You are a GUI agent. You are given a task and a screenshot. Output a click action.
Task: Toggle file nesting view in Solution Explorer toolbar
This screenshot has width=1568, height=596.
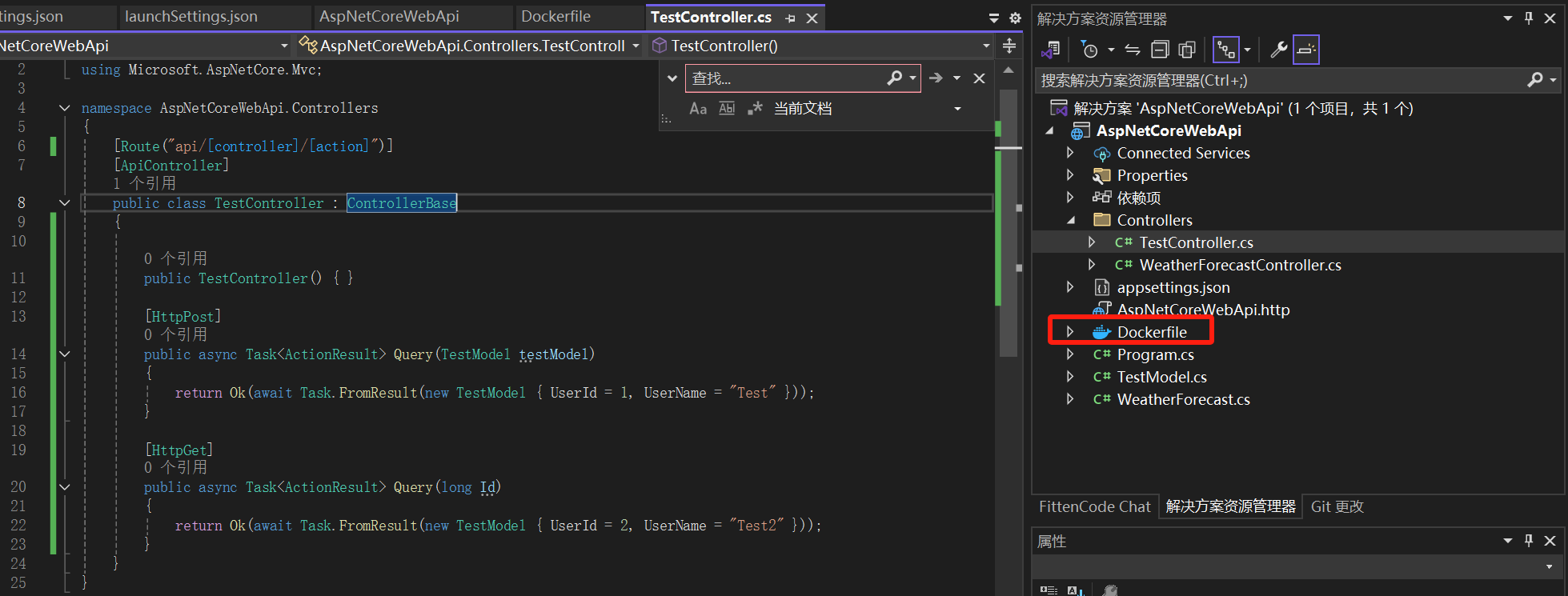1225,50
